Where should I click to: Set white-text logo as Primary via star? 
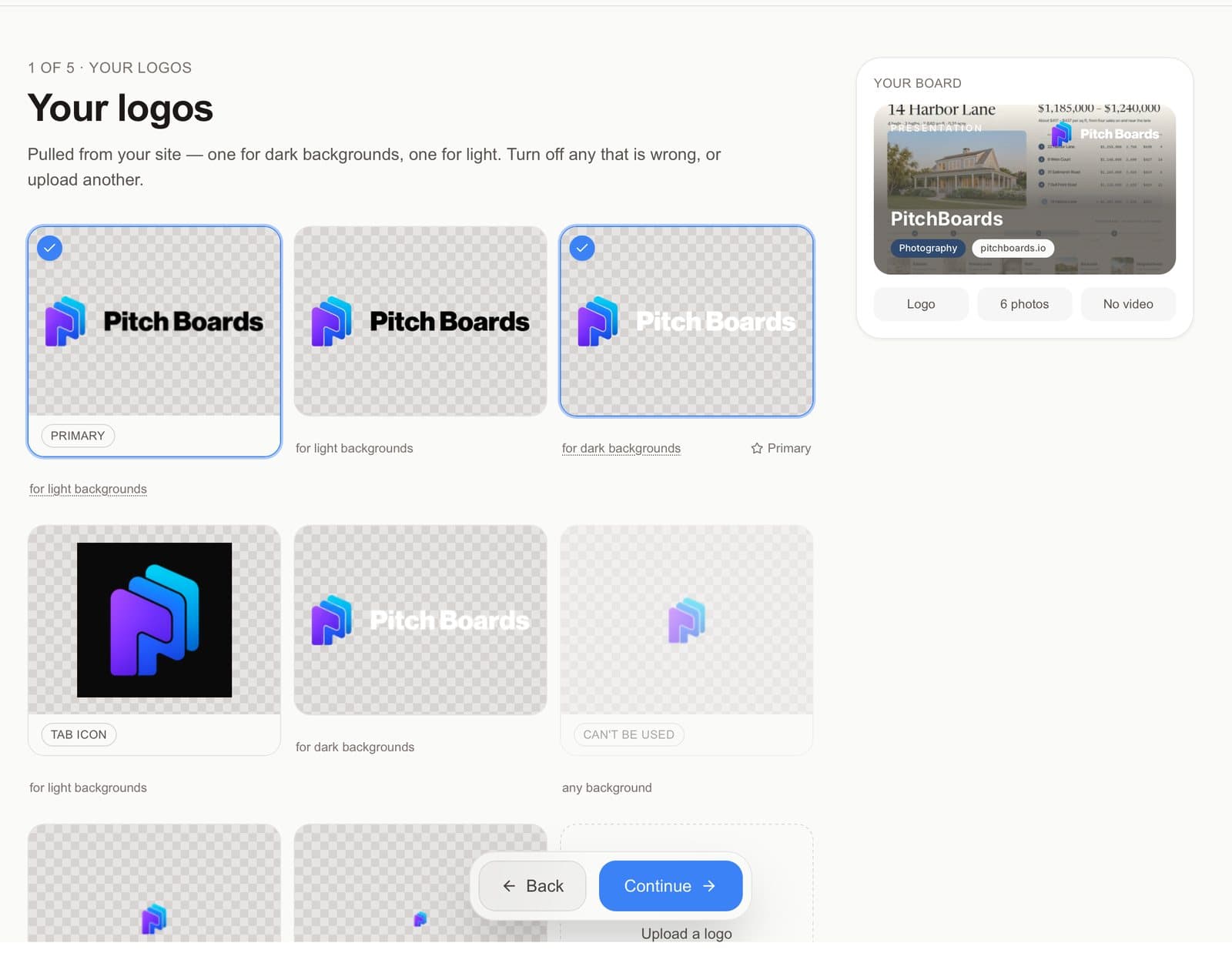coord(781,448)
